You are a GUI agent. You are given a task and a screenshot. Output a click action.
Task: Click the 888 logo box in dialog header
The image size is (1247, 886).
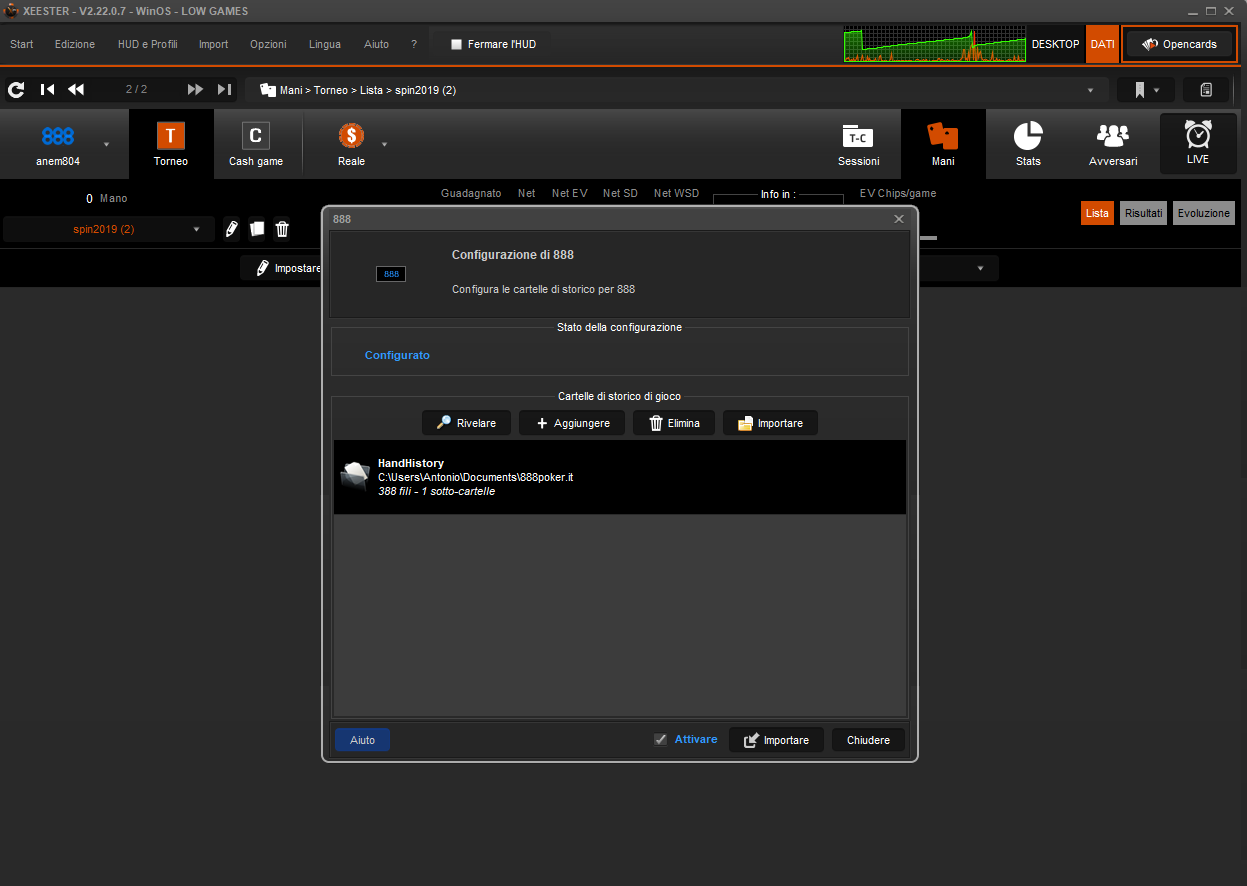391,274
